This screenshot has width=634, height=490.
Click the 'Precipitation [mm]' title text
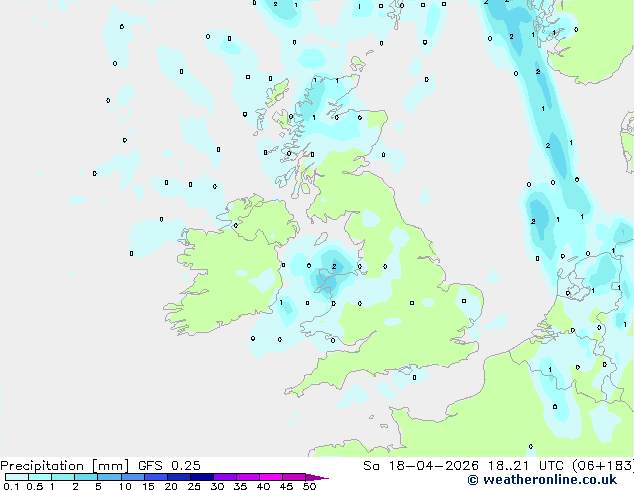pyautogui.click(x=65, y=466)
